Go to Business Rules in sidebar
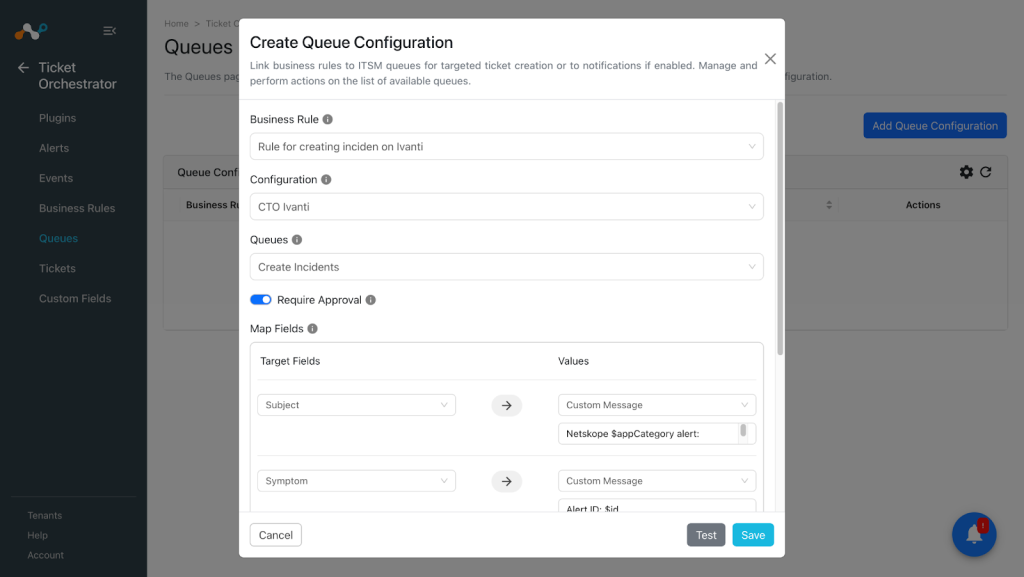 pyautogui.click(x=77, y=208)
